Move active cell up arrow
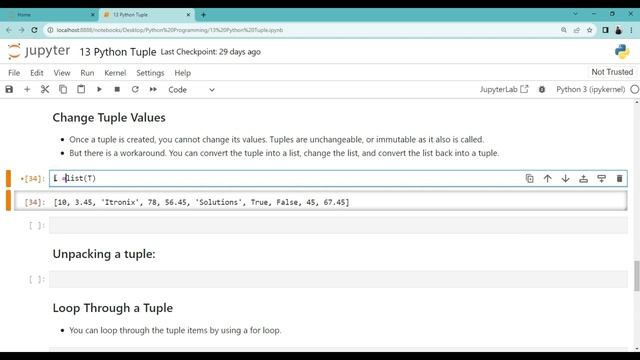 pos(547,178)
